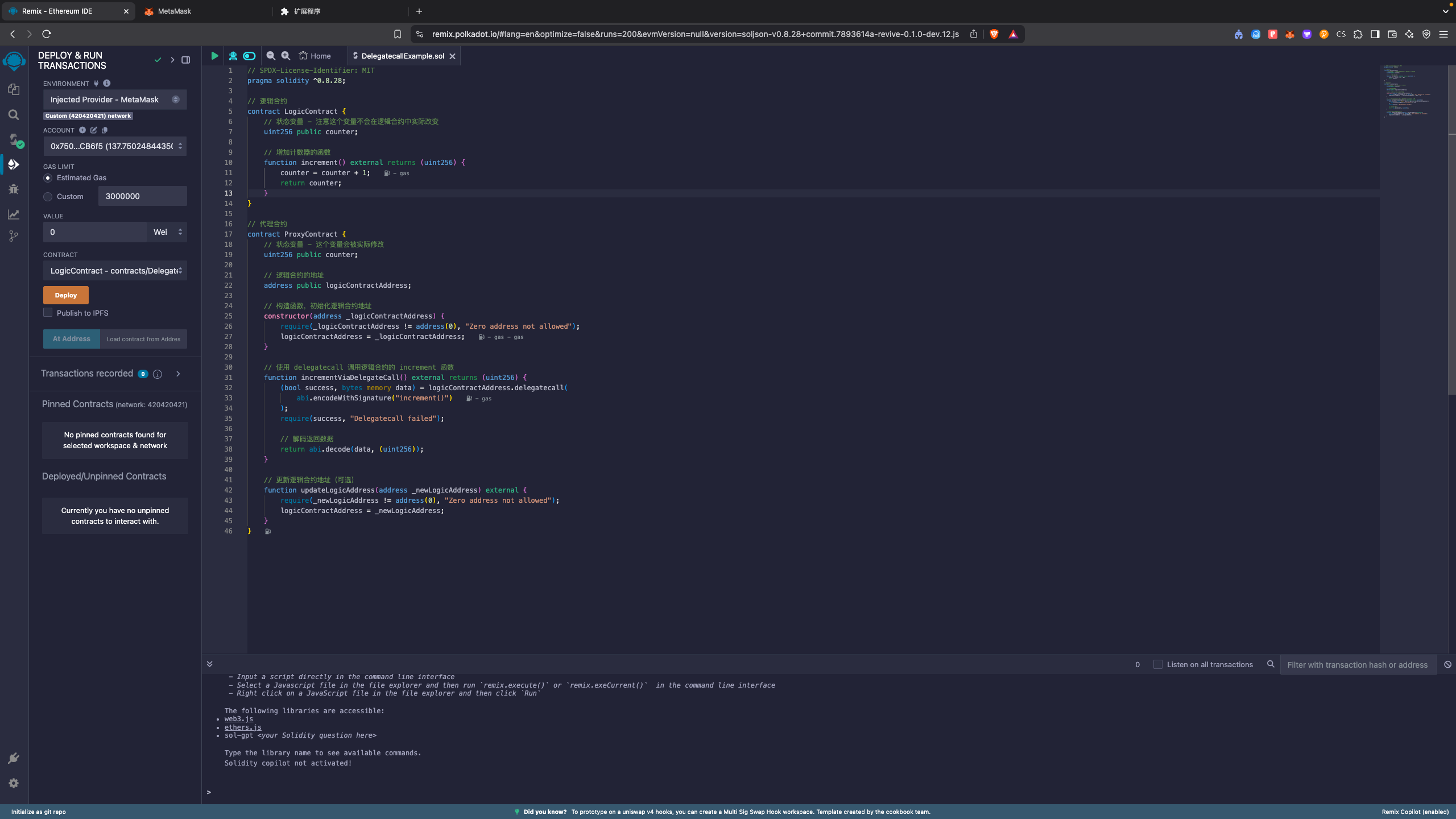Click the Value amount input field
This screenshot has width=1456, height=819.
click(95, 232)
